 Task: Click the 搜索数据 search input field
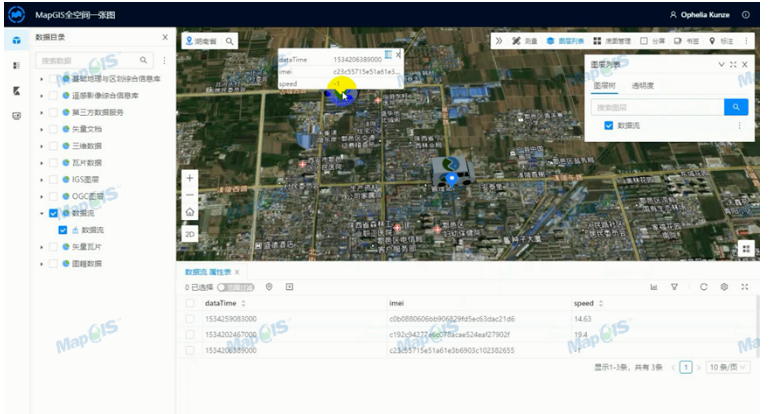click(89, 60)
